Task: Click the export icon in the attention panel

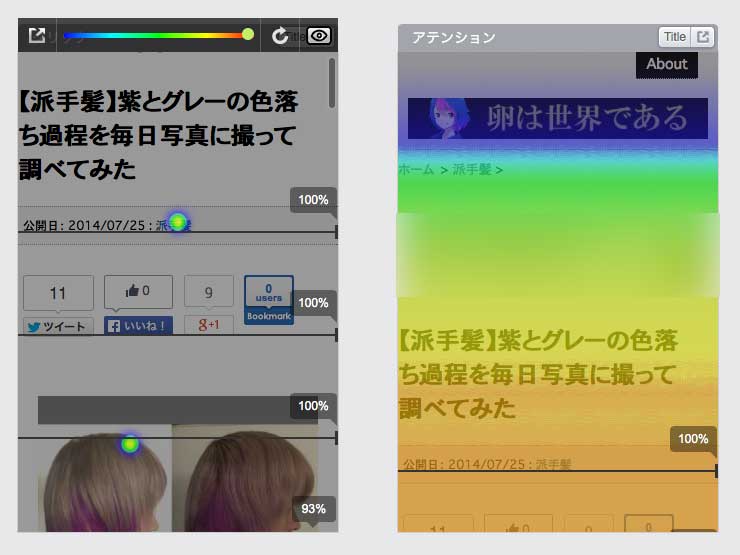Action: click(x=703, y=37)
